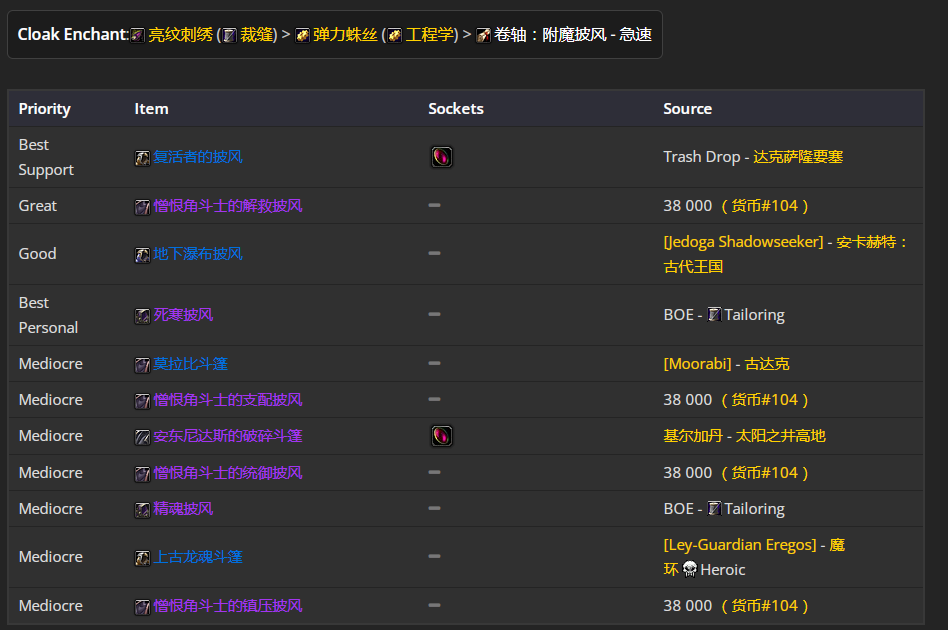The image size is (948, 630).
Task: Click the Tailoring icon in 精魂披风 row
Action: coord(714,508)
